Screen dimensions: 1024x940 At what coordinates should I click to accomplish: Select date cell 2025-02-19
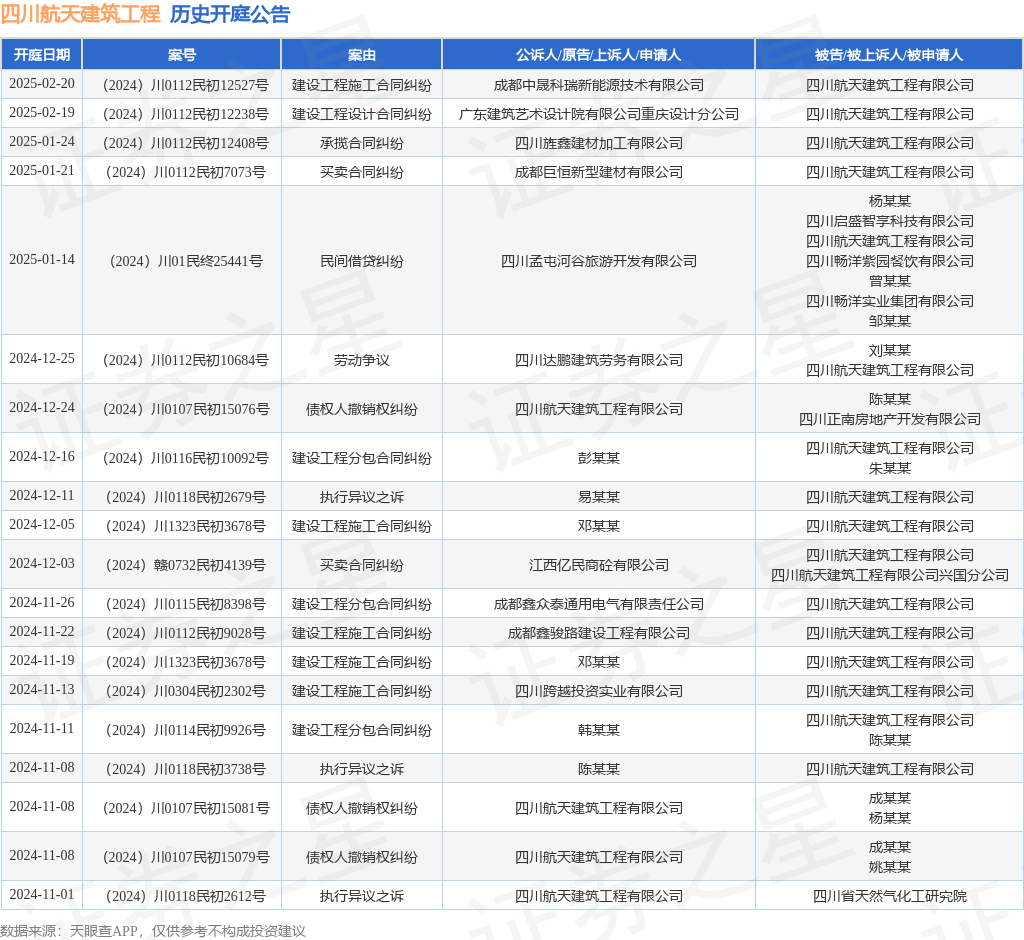(42, 112)
